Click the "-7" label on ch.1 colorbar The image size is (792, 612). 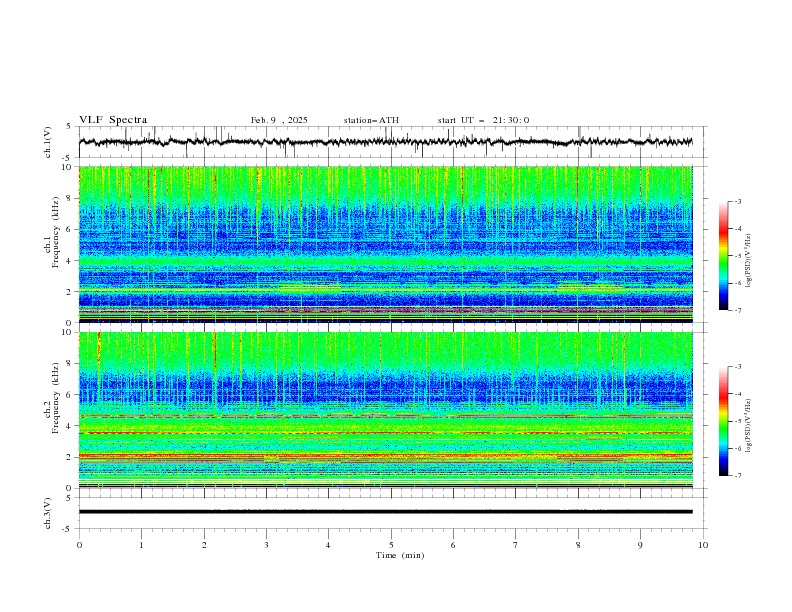pyautogui.click(x=737, y=310)
